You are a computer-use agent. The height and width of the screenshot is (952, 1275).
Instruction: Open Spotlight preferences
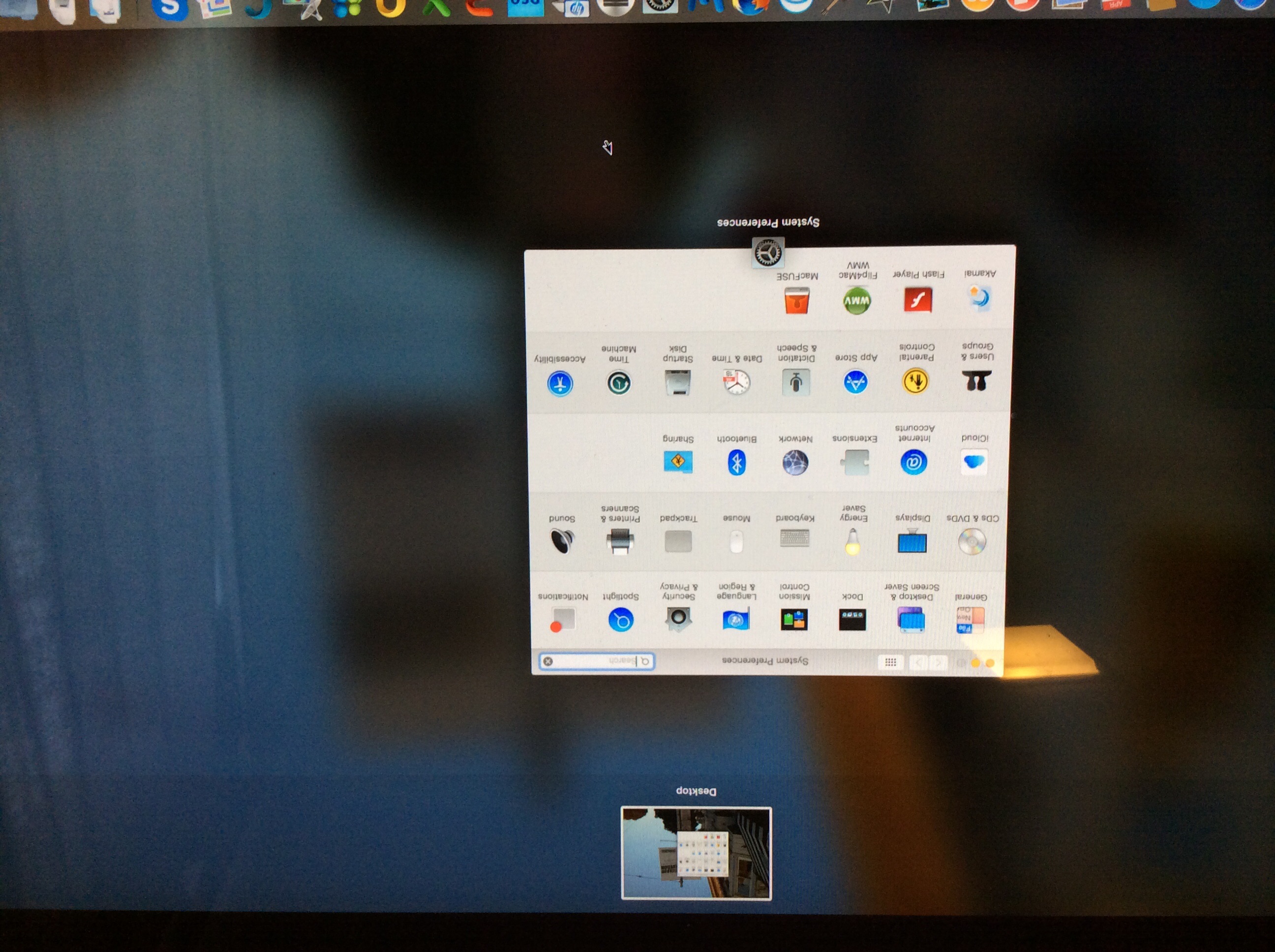621,620
